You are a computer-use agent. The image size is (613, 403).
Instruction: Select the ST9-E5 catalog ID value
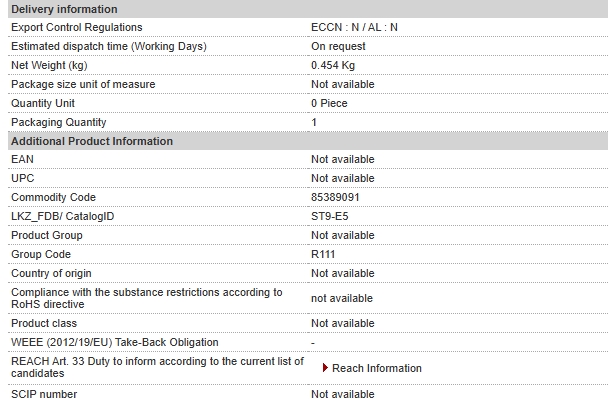tap(330, 216)
